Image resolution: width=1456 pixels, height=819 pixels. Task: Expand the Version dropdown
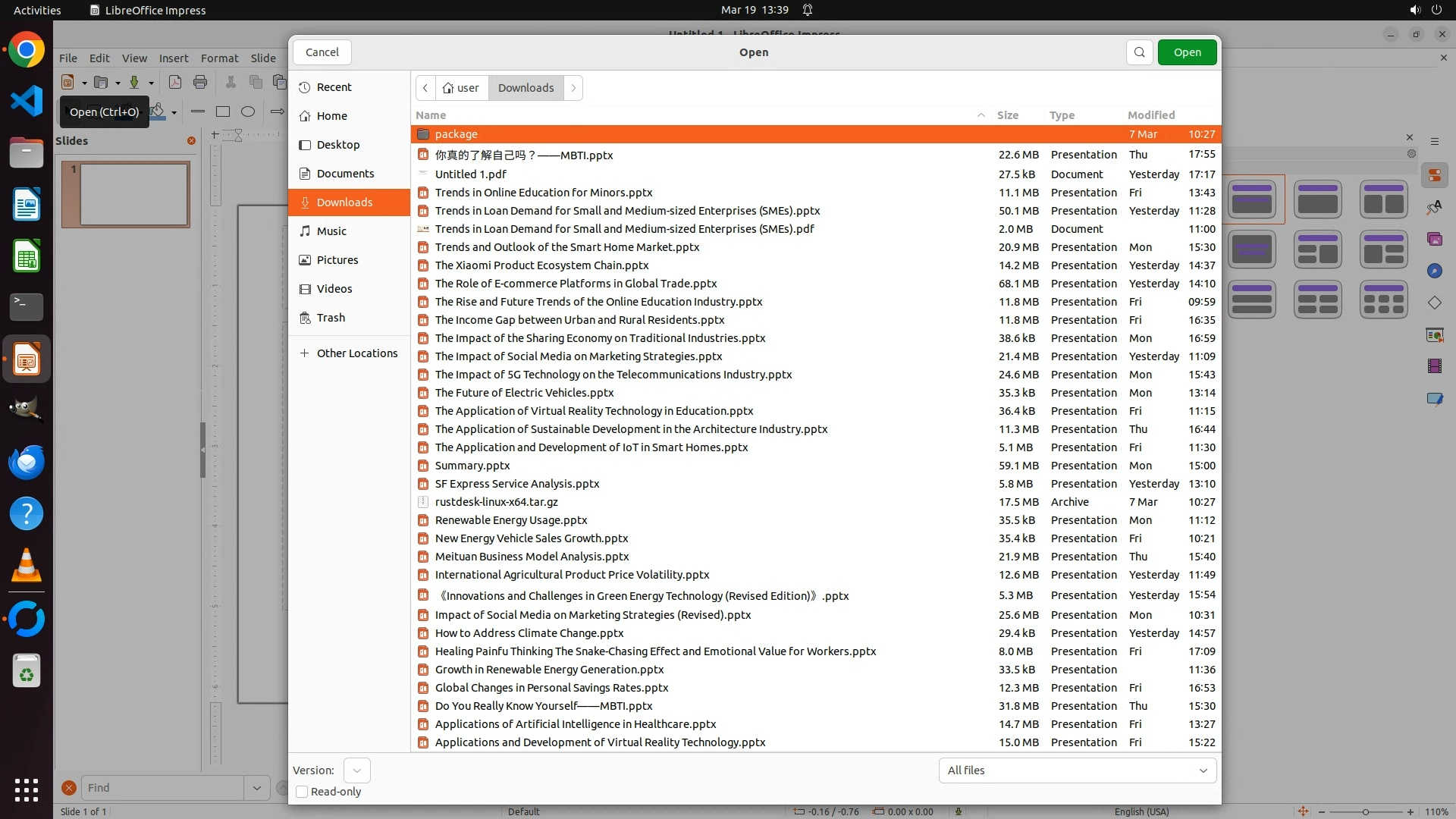(x=356, y=770)
